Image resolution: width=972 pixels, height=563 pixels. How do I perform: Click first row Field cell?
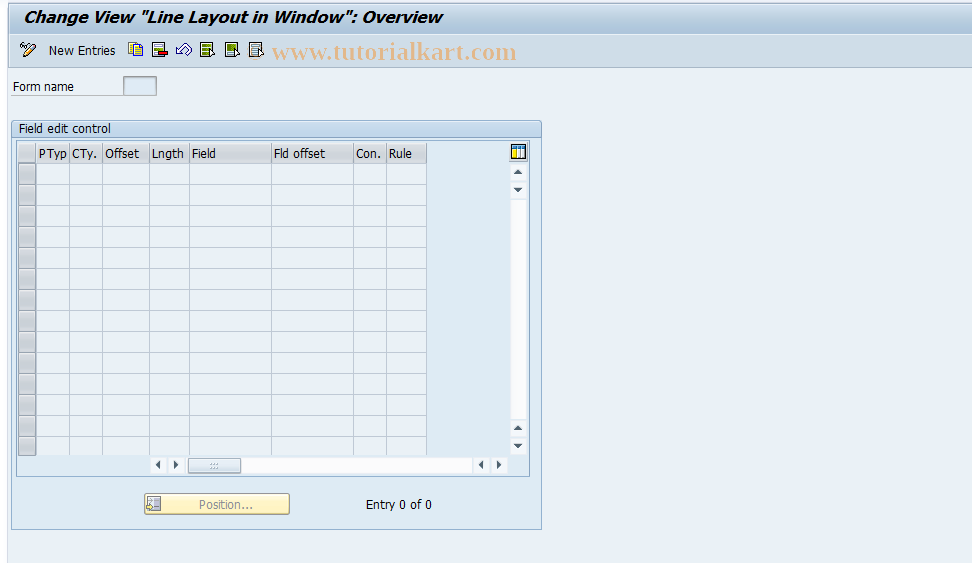[230, 174]
